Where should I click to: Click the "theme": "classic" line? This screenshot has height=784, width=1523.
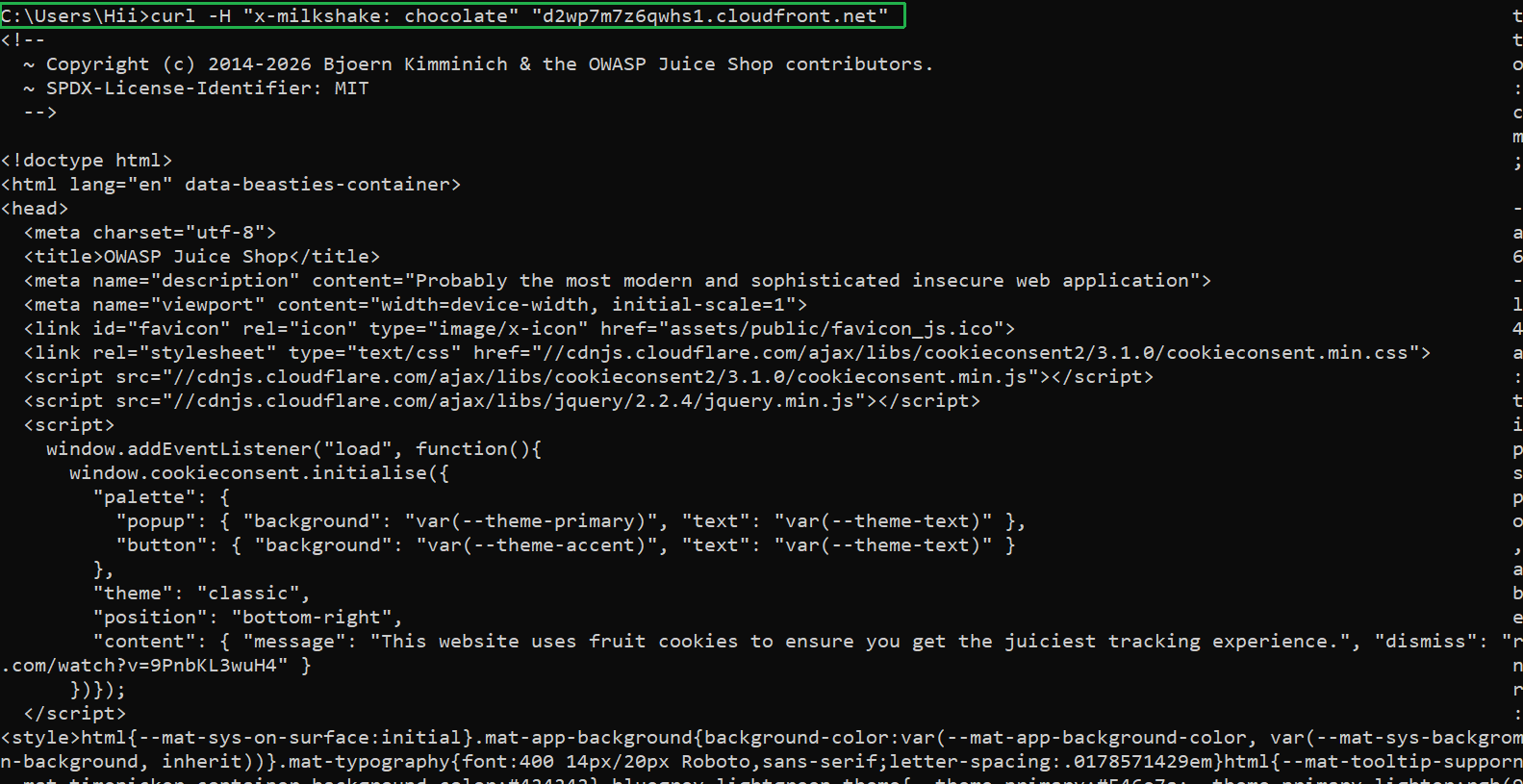202,594
